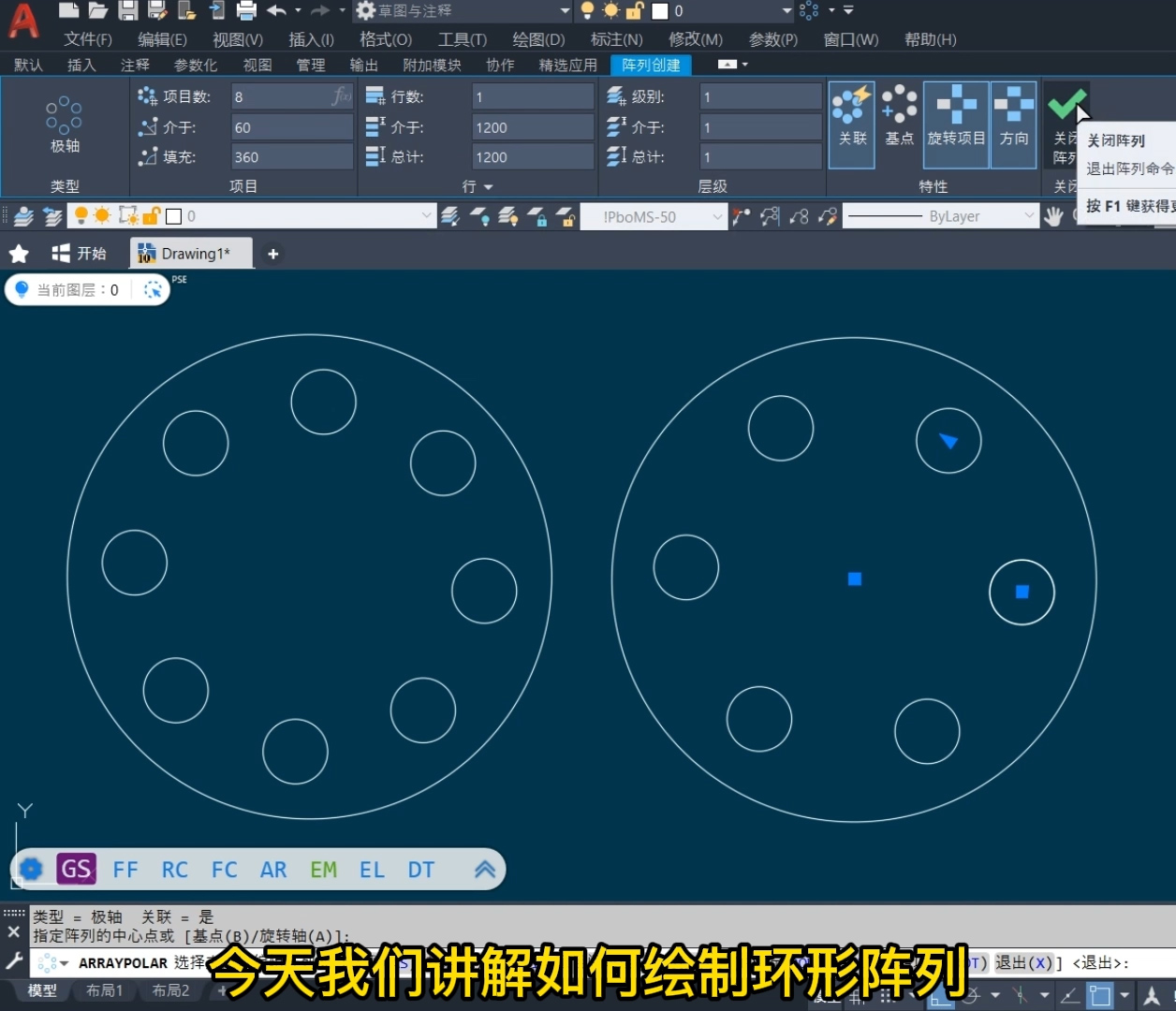Click the green 关闭阵列 checkmark icon
Screen dimensions: 1176x1011
[x=1067, y=103]
